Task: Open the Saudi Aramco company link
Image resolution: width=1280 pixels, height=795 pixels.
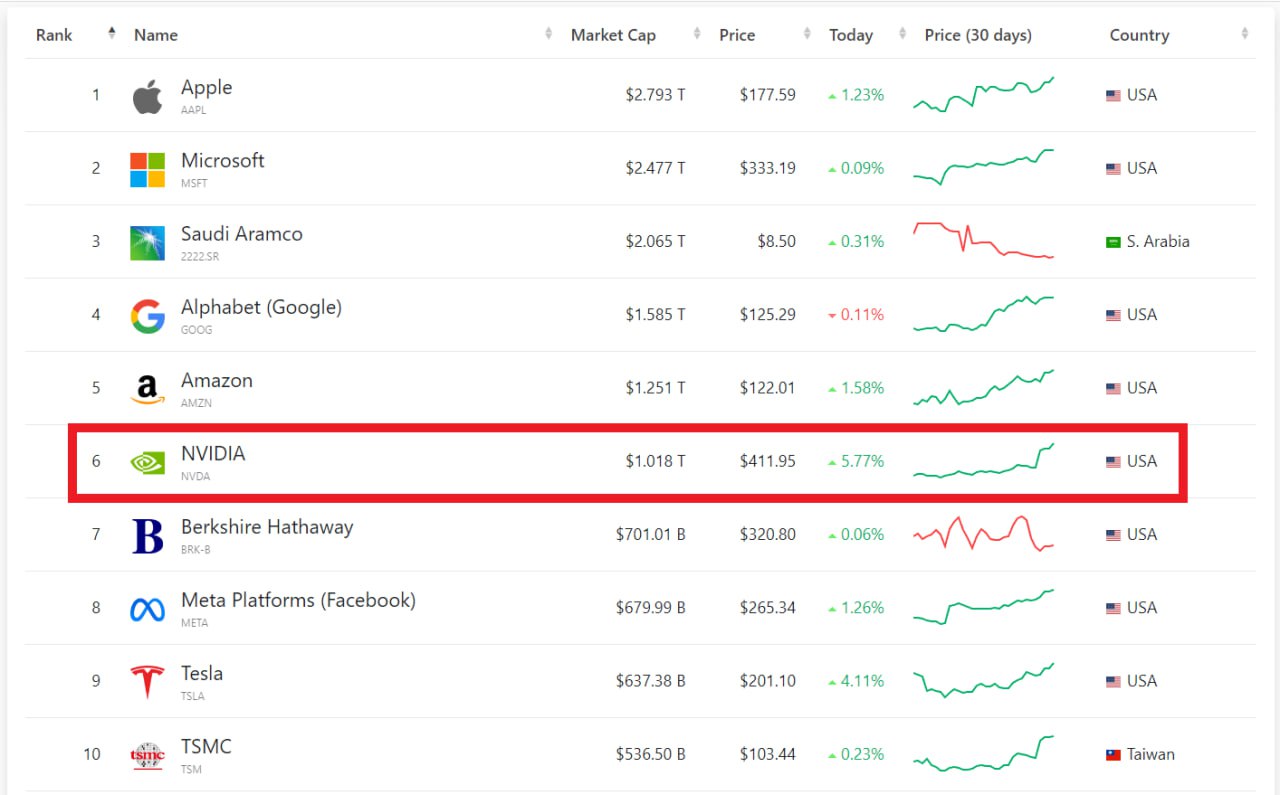Action: point(241,234)
